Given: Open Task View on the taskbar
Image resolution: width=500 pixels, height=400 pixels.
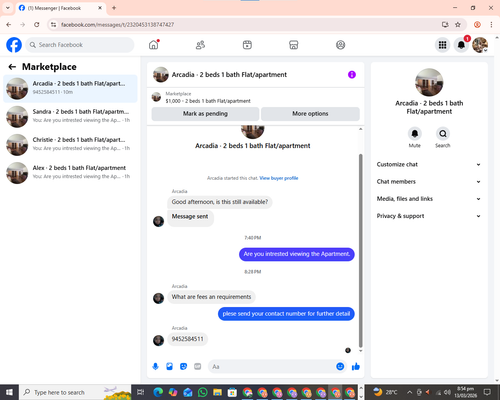Looking at the screenshot, I should tap(141, 392).
